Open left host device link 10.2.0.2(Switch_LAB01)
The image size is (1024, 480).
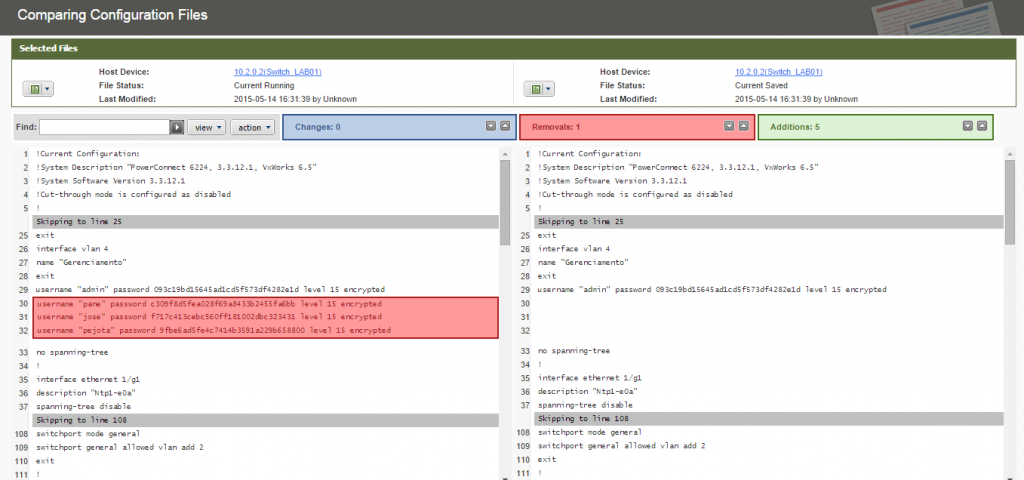click(x=277, y=72)
